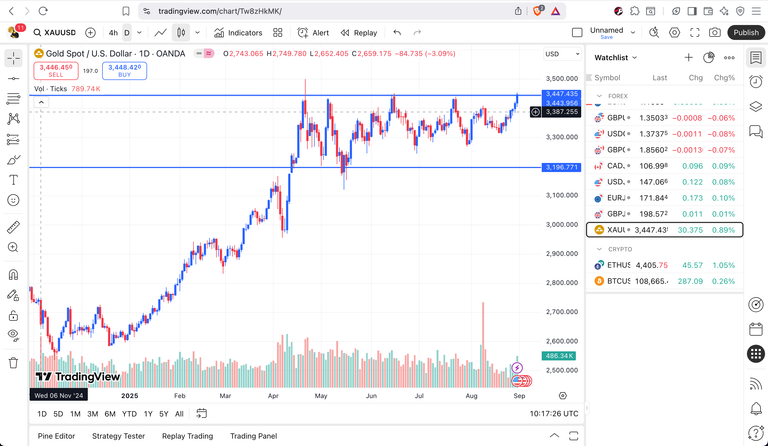Select the 1M date range
The image size is (768, 446).
pos(75,414)
